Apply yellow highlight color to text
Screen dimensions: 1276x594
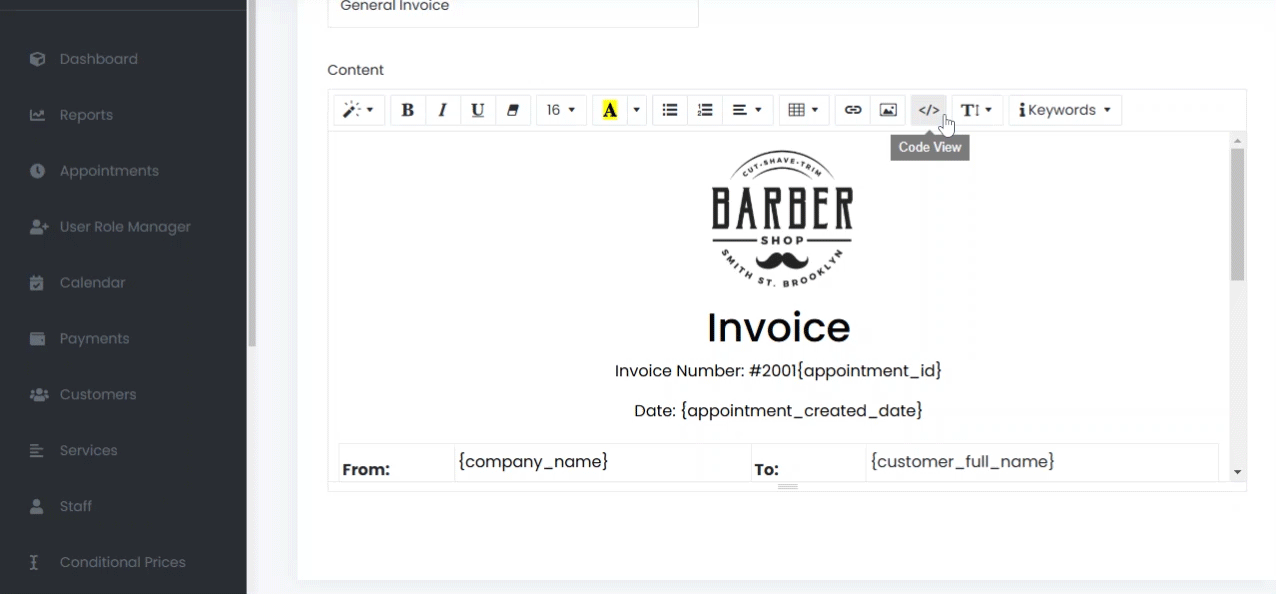click(x=609, y=110)
